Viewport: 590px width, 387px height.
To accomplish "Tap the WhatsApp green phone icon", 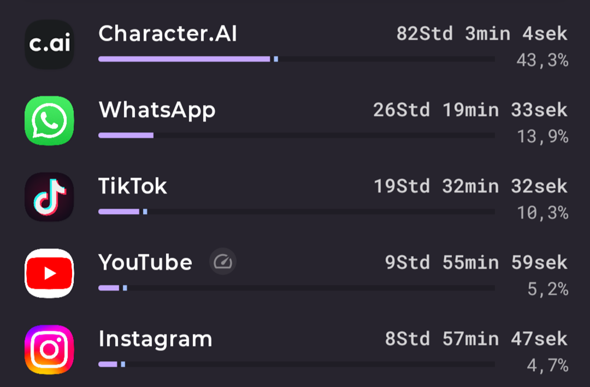I will point(49,120).
